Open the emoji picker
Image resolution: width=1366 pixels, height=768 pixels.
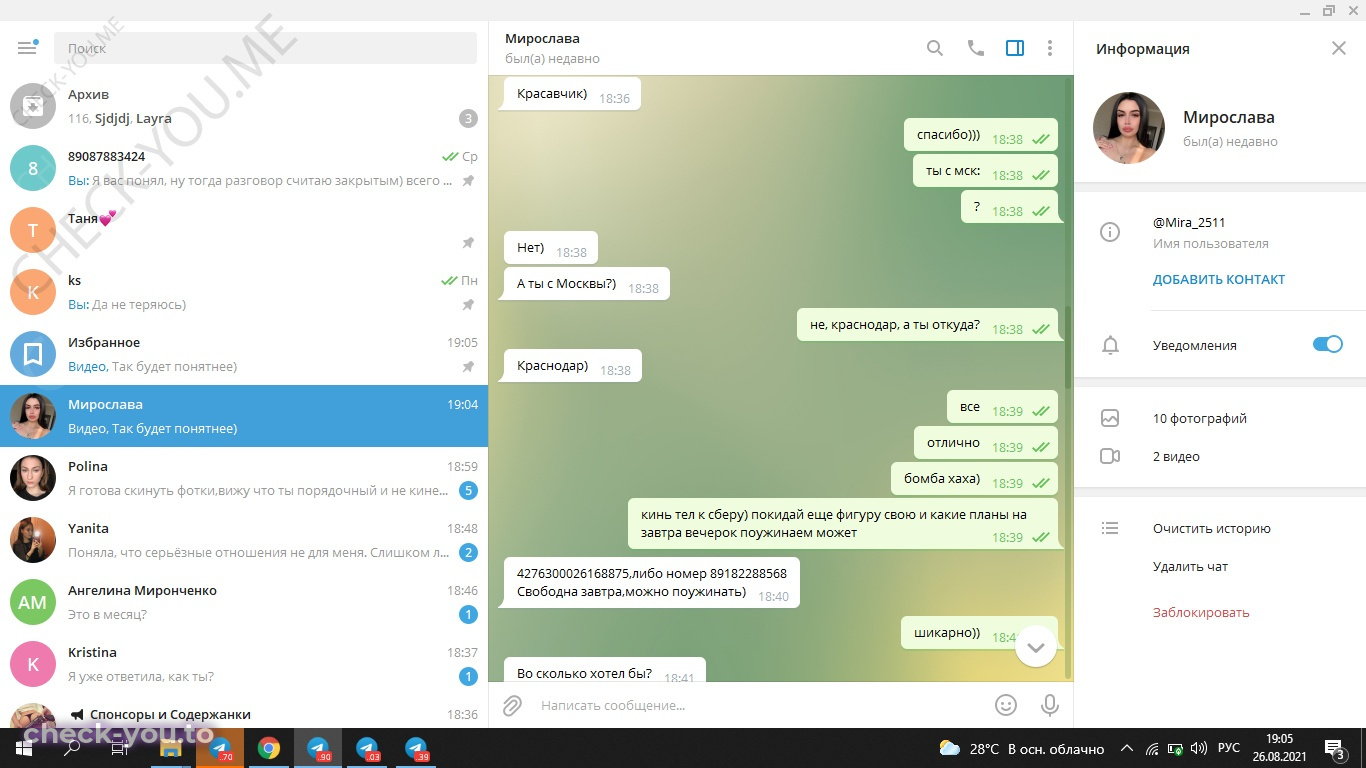[1006, 705]
